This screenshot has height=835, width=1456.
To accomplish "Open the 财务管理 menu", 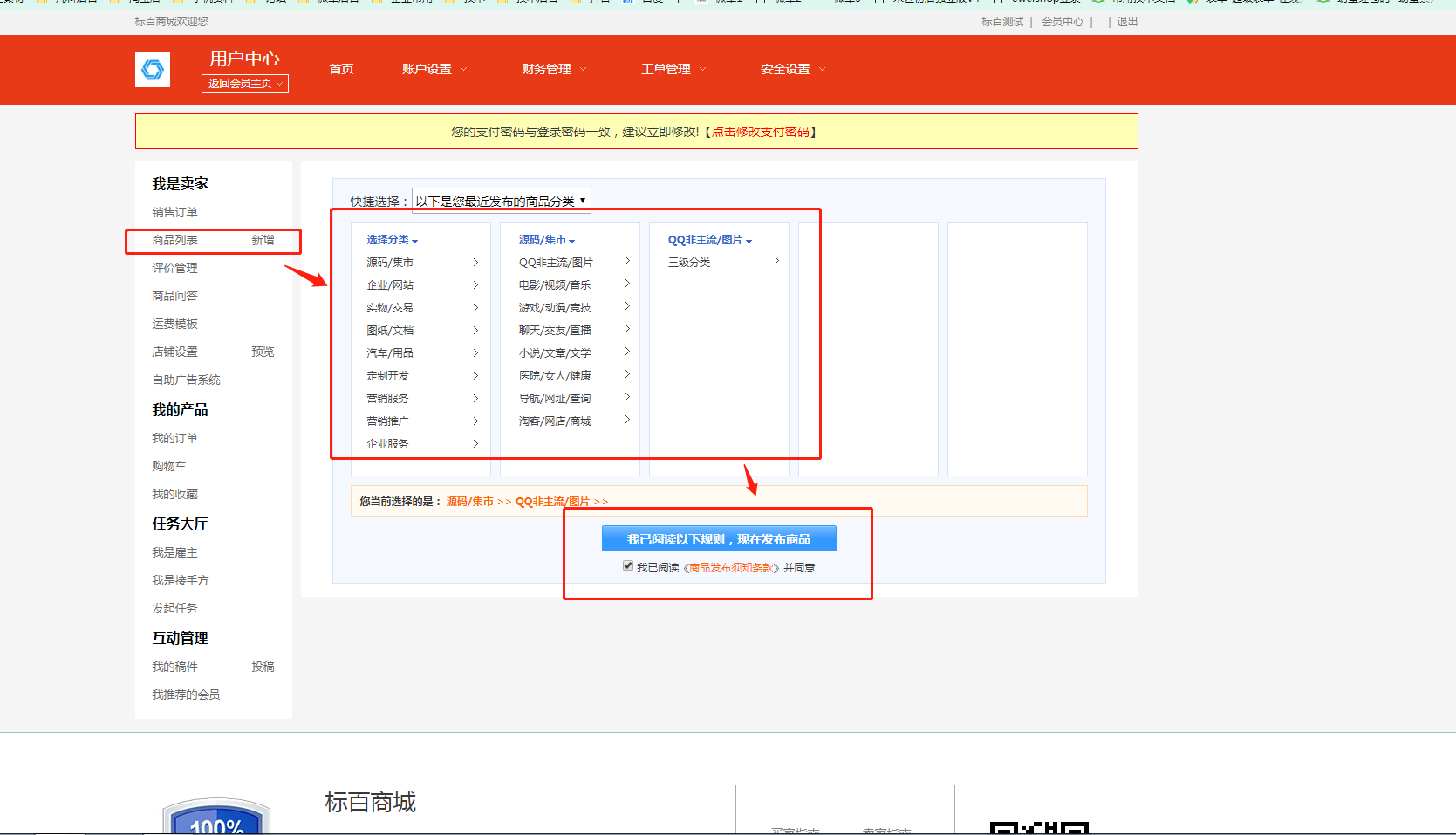I will click(x=554, y=70).
